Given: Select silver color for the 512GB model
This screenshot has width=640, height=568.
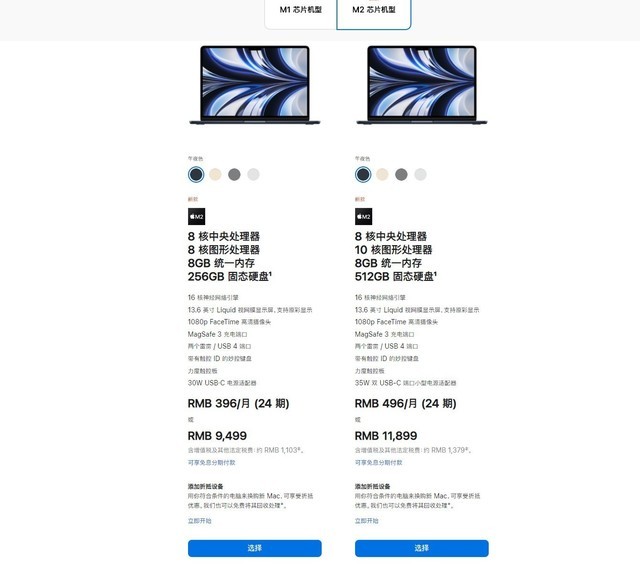Looking at the screenshot, I should (x=420, y=175).
